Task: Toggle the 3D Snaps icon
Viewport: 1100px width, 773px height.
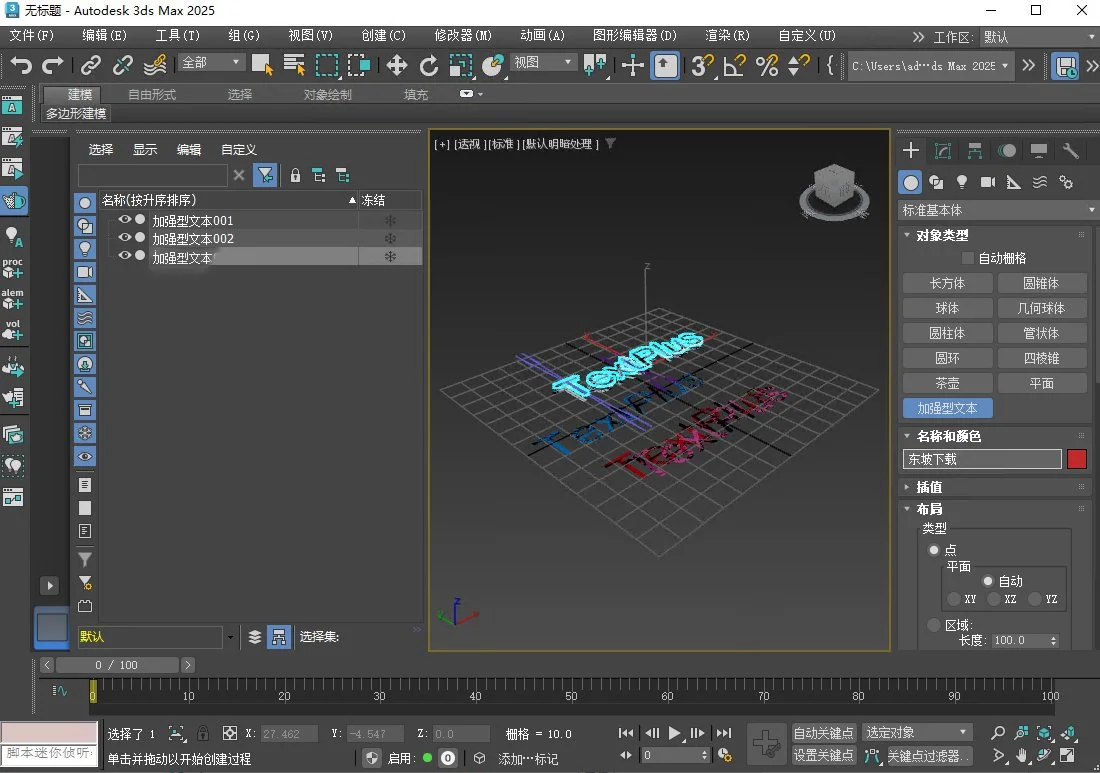Action: pos(702,65)
